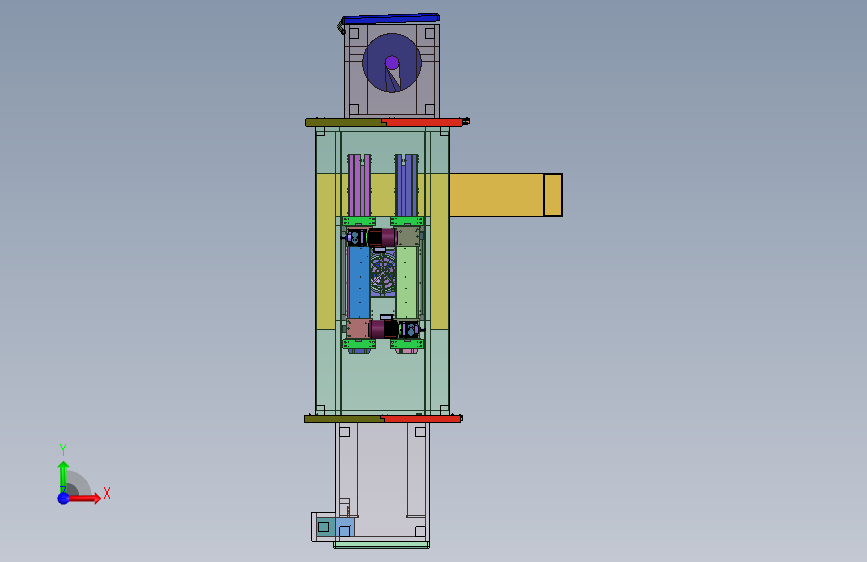Click the red X axis arrow of the triad
This screenshot has height=562, width=867.
(85, 498)
